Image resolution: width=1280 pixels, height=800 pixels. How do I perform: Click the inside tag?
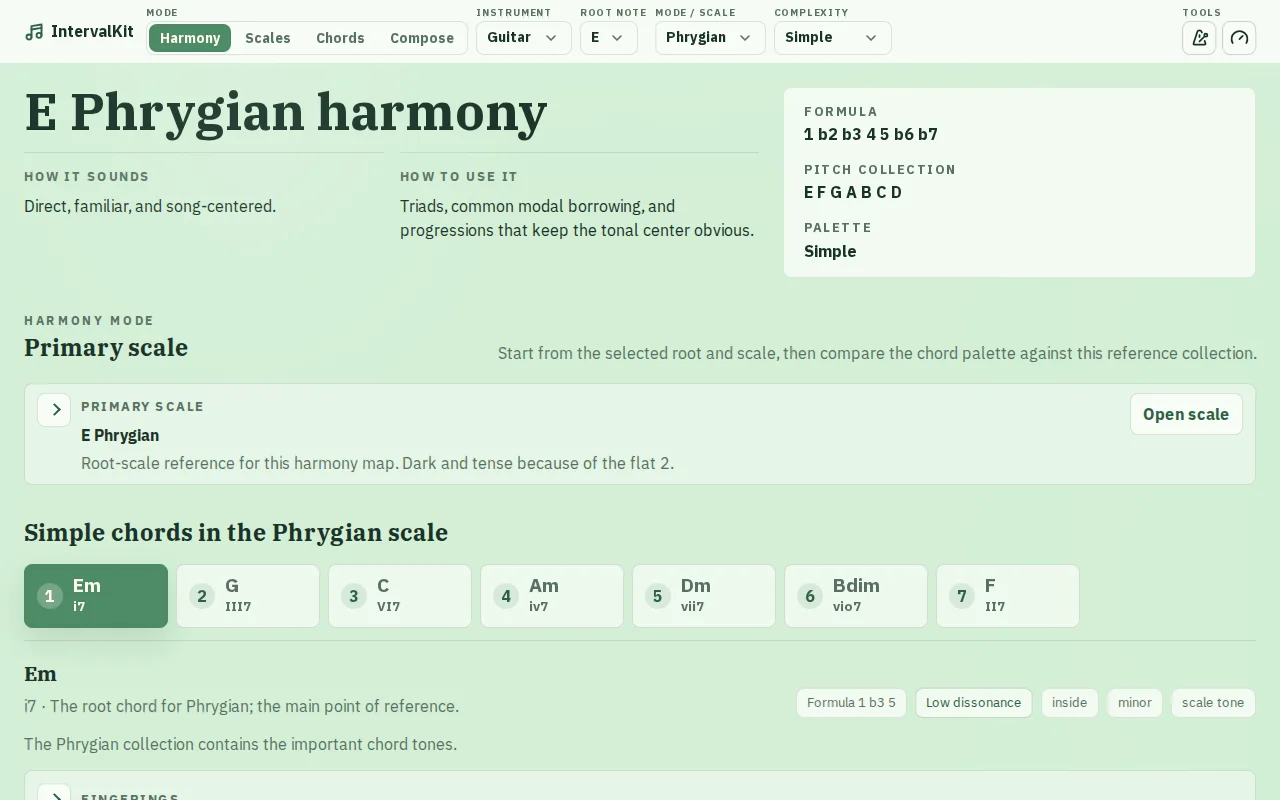click(1069, 703)
